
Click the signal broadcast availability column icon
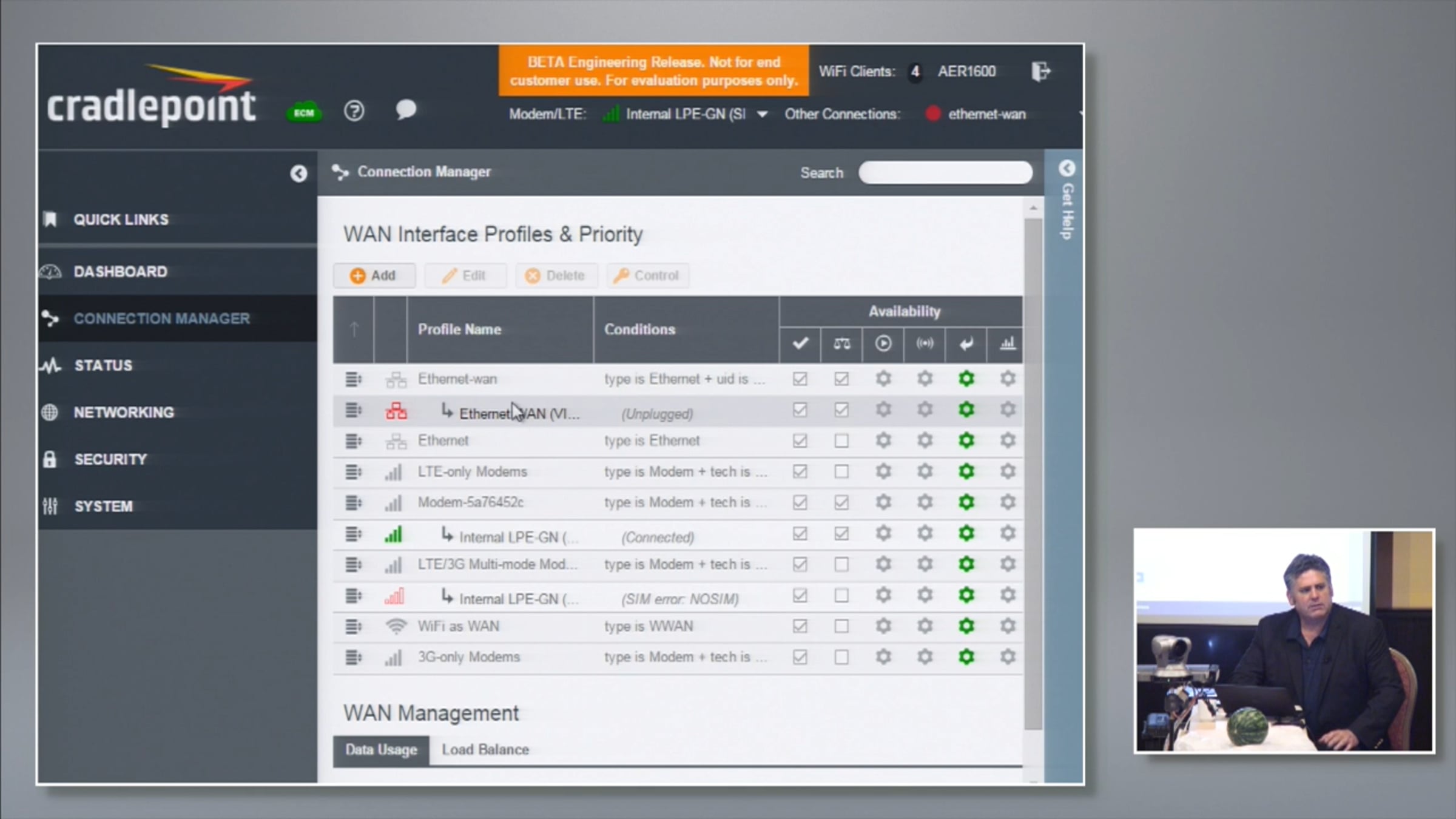pyautogui.click(x=925, y=344)
